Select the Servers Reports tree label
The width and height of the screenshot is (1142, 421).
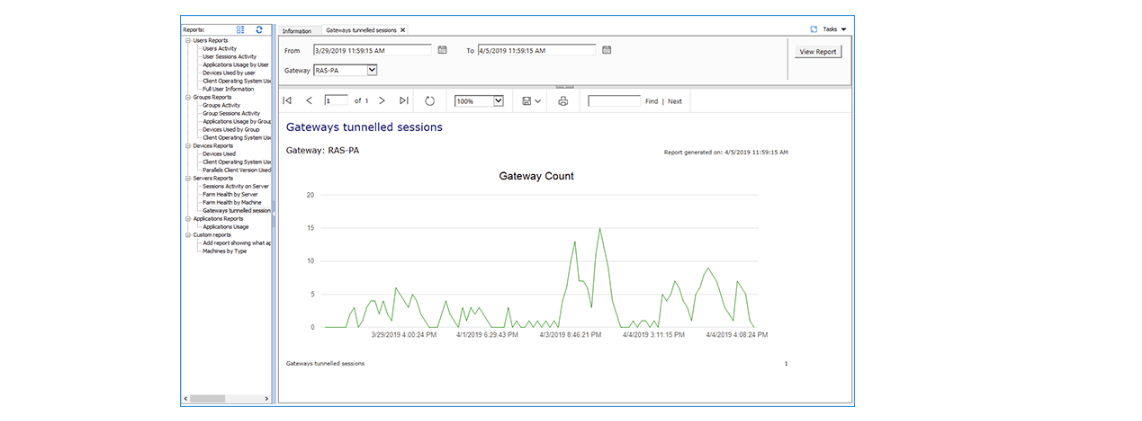click(x=213, y=178)
